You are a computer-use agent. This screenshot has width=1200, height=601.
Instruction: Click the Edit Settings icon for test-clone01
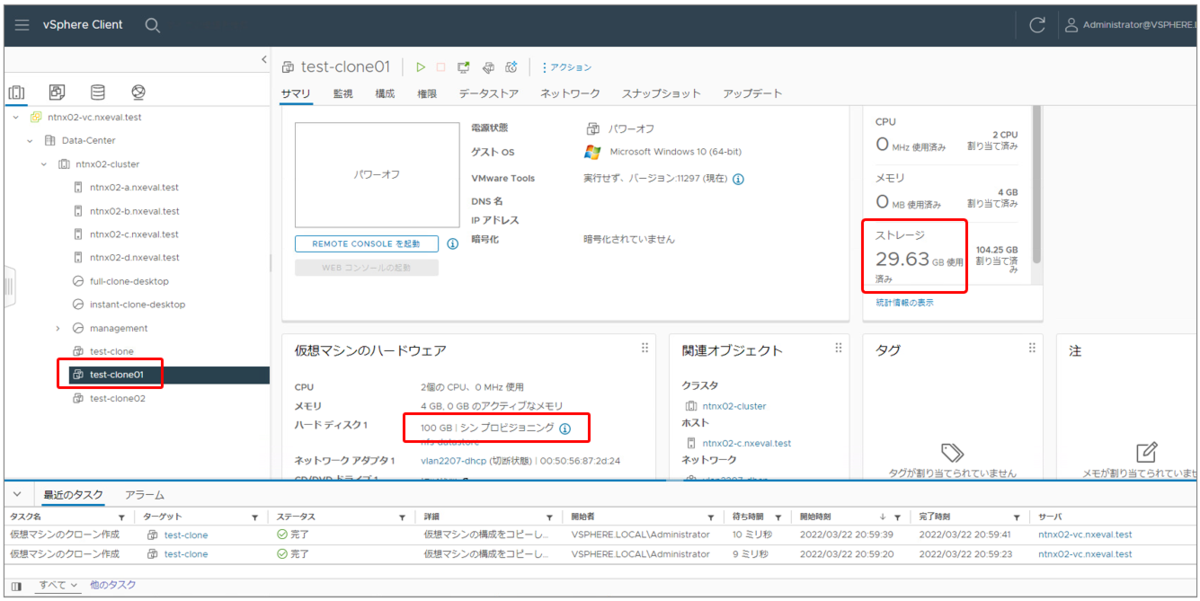point(488,67)
